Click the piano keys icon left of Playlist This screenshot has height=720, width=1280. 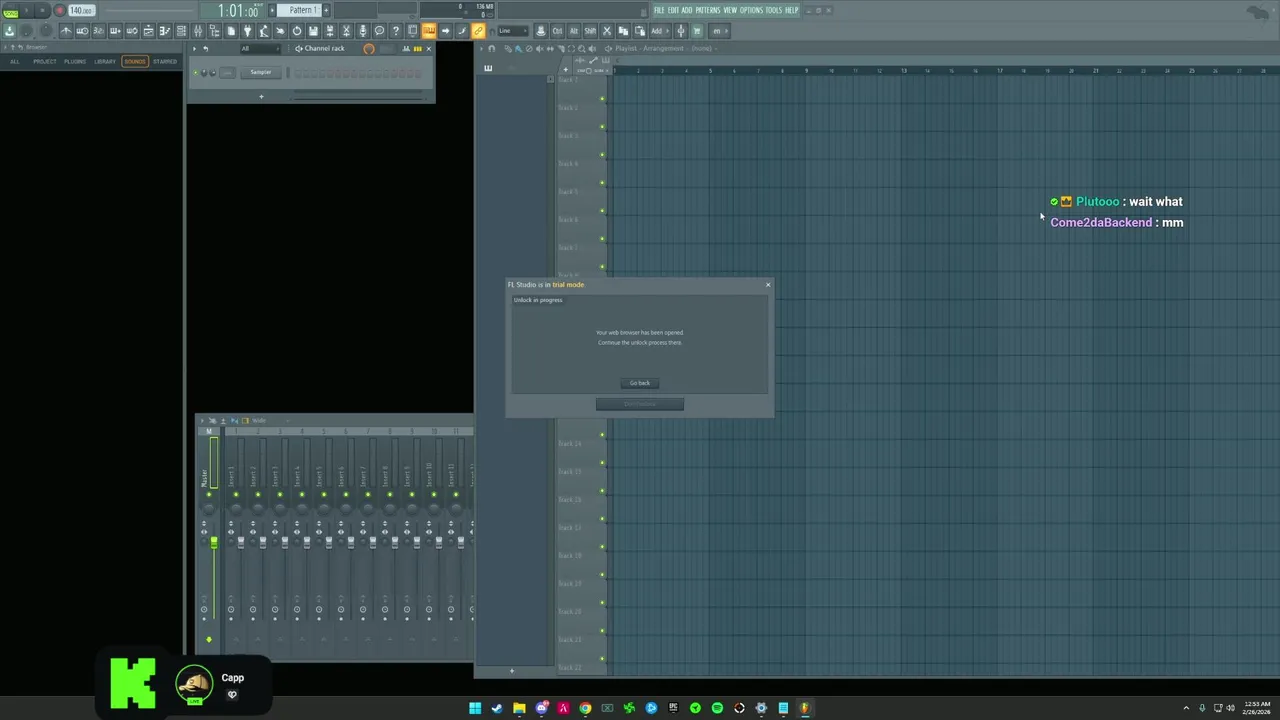click(x=488, y=68)
